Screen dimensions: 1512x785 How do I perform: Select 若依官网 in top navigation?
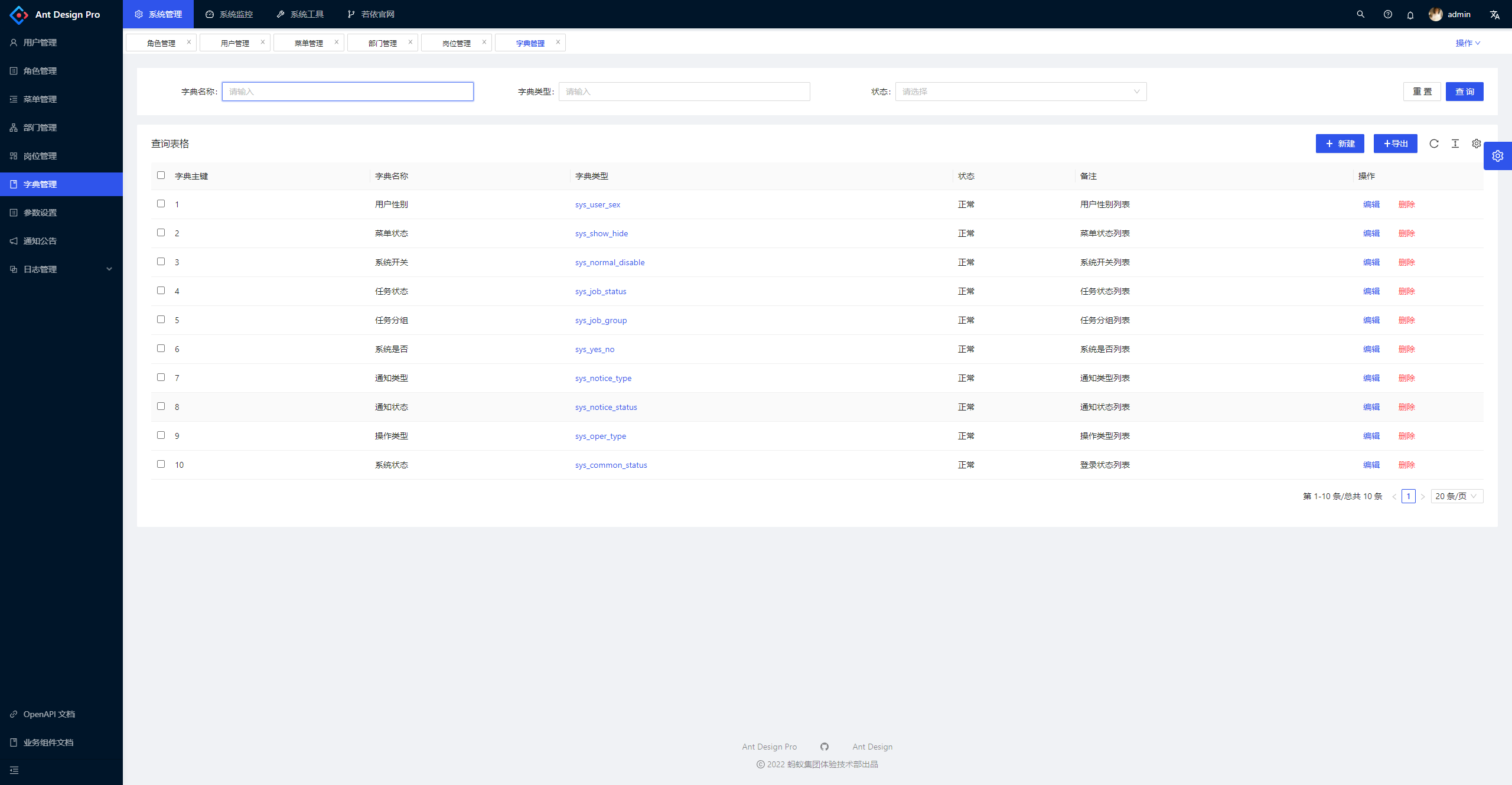tap(371, 14)
